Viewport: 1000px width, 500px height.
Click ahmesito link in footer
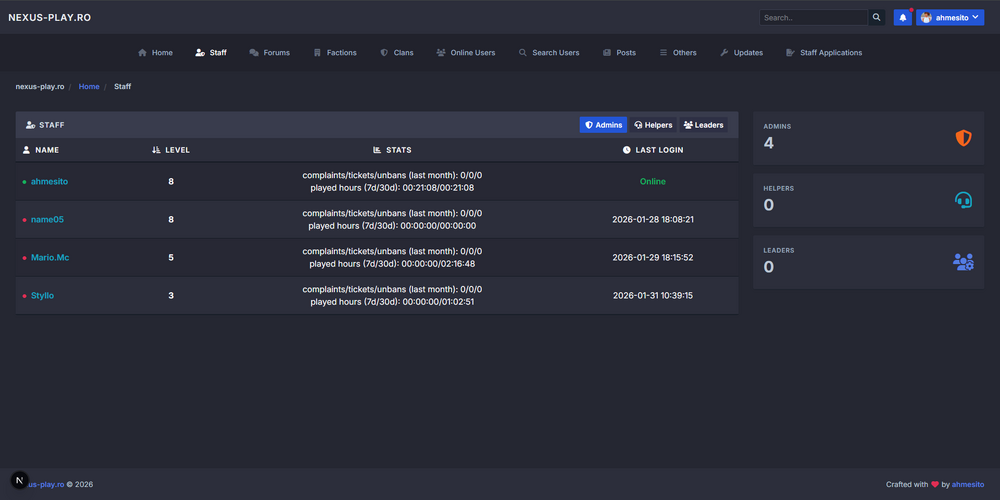tap(967, 484)
